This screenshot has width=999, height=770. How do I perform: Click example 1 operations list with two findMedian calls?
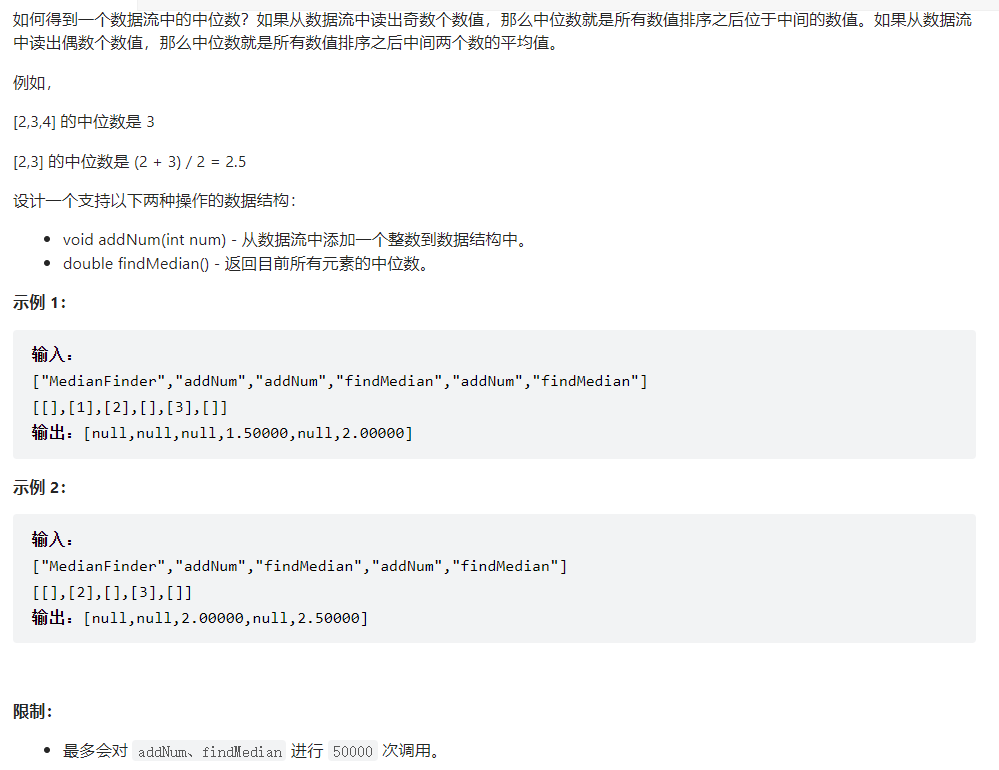340,381
